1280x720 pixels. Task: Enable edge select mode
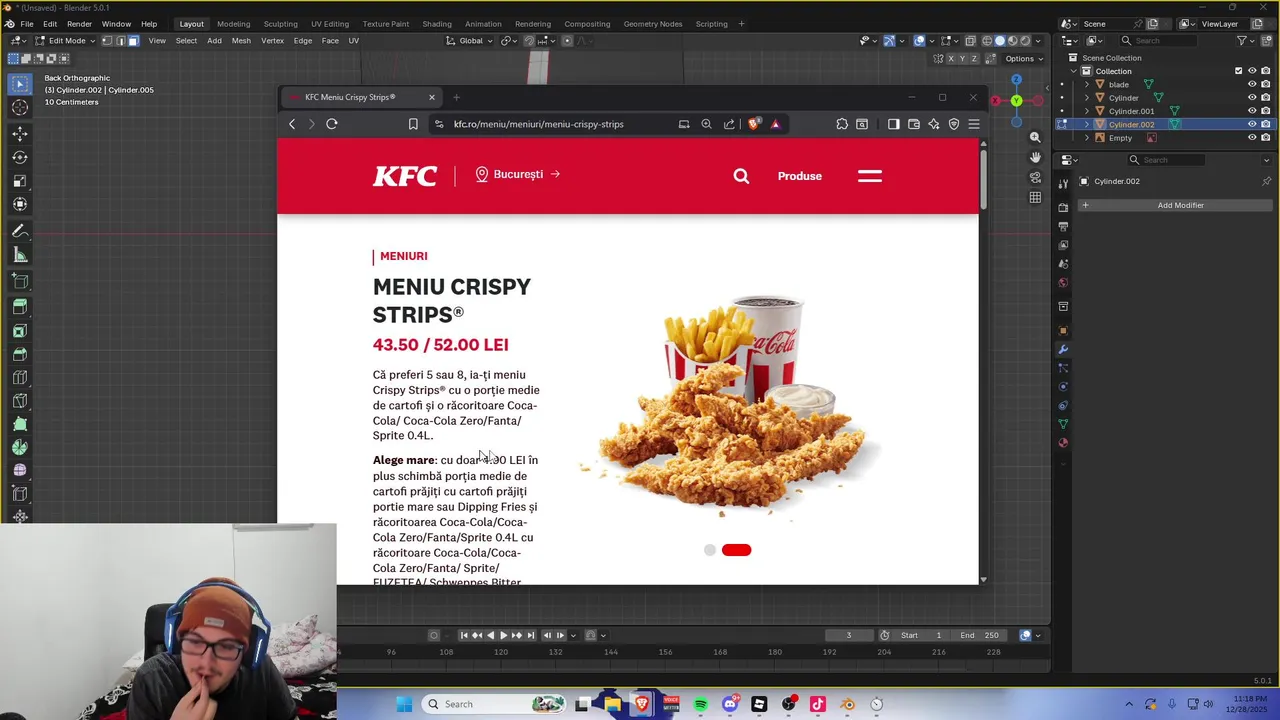pyautogui.click(x=120, y=41)
